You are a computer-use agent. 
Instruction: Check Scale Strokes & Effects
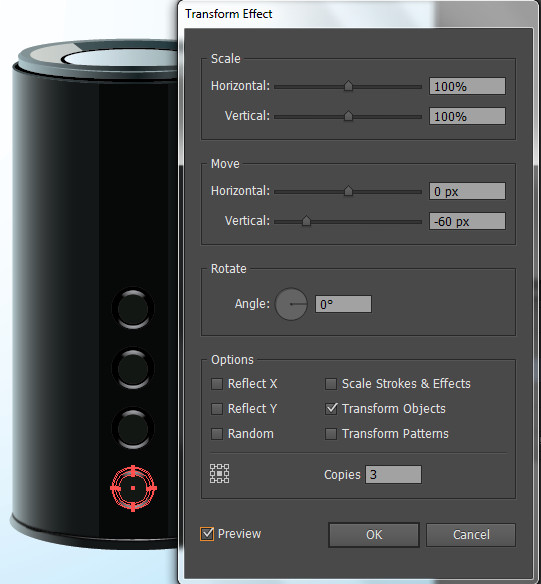click(331, 384)
